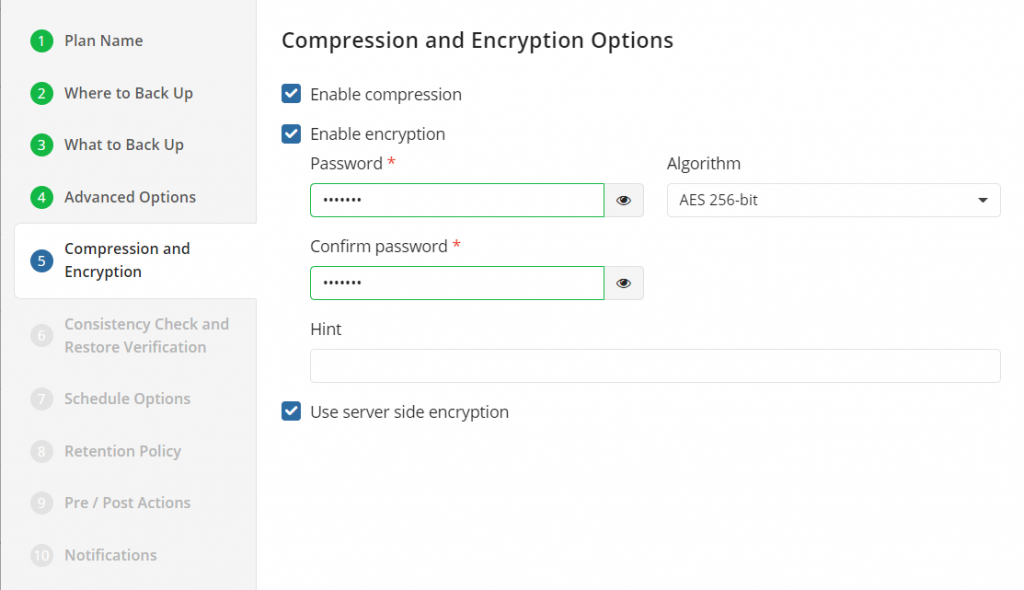Toggle Use server side encryption
Image resolution: width=1024 pixels, height=590 pixels.
point(290,411)
